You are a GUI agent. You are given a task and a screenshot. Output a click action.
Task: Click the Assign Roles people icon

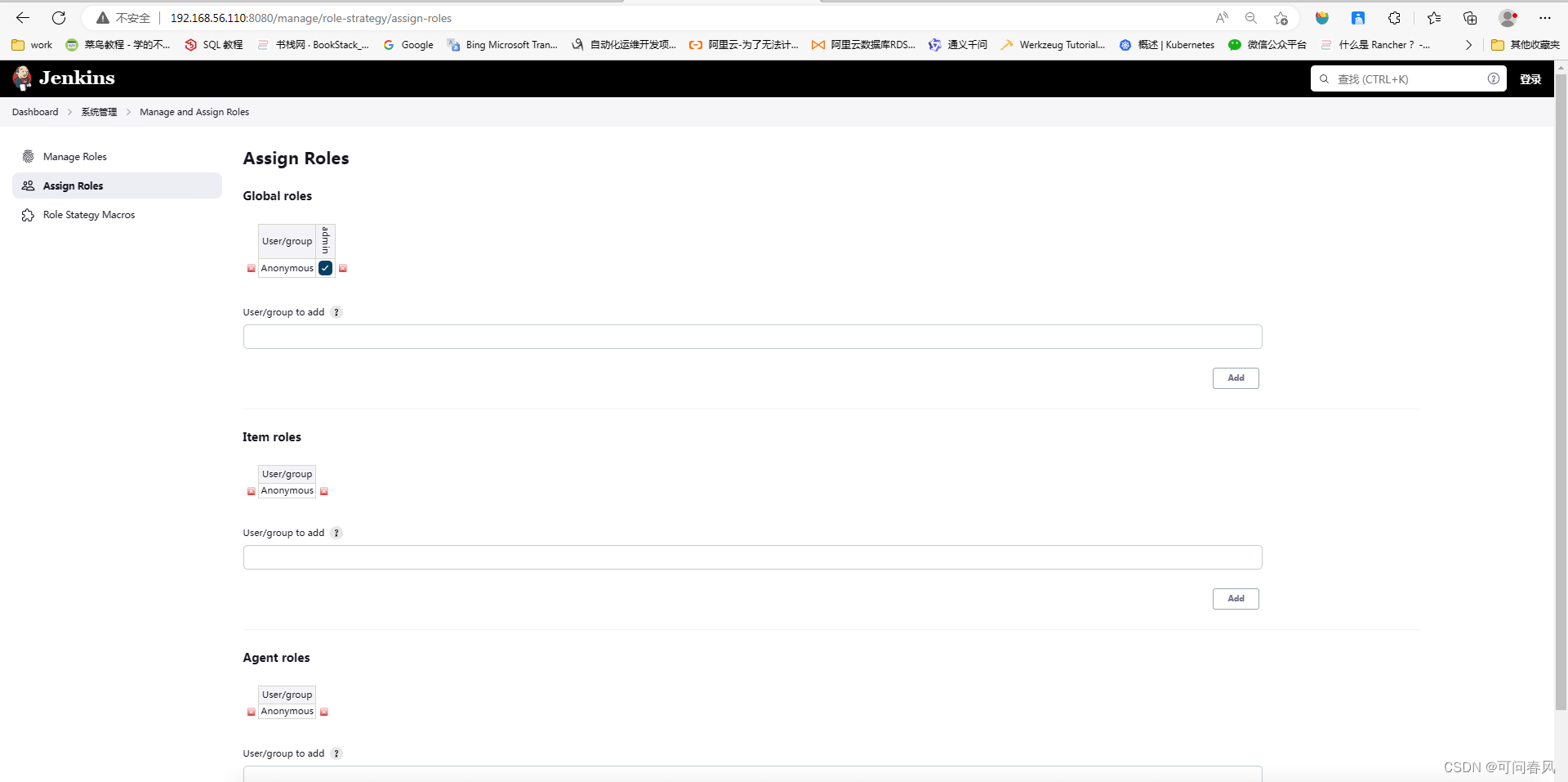point(29,185)
